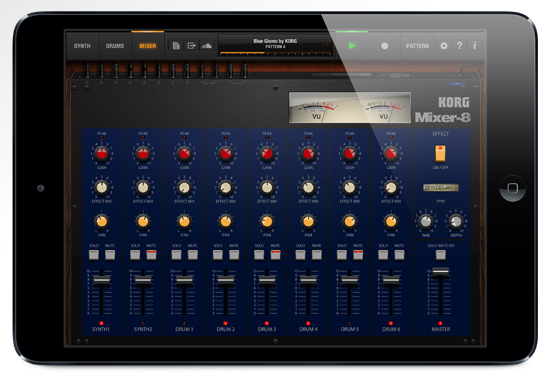
Task: Tap the Blue Gismo song title display
Action: [x=275, y=43]
